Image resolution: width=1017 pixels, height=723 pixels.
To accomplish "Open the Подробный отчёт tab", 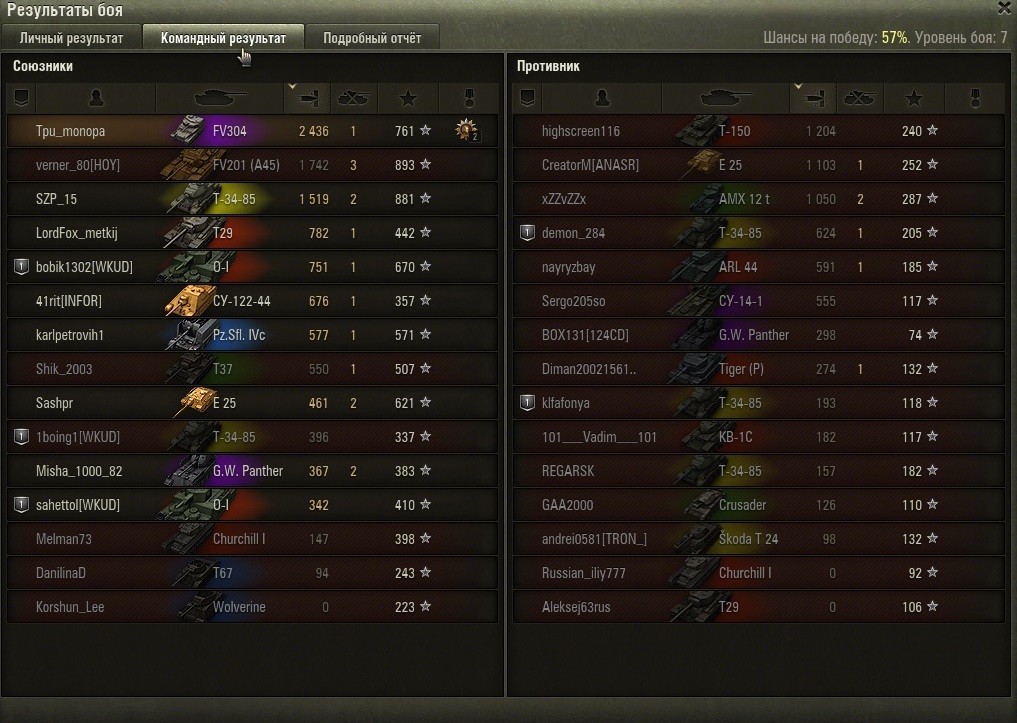I will pyautogui.click(x=372, y=38).
